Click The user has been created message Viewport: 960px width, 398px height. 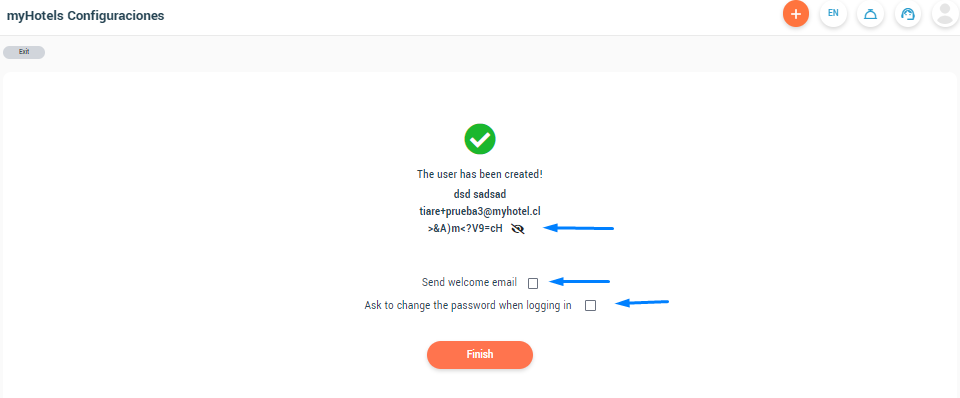480,174
